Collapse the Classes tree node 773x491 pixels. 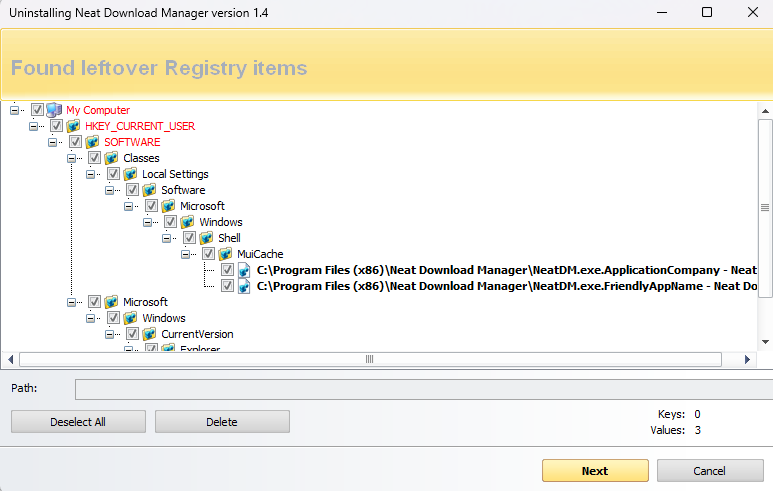[x=73, y=158]
